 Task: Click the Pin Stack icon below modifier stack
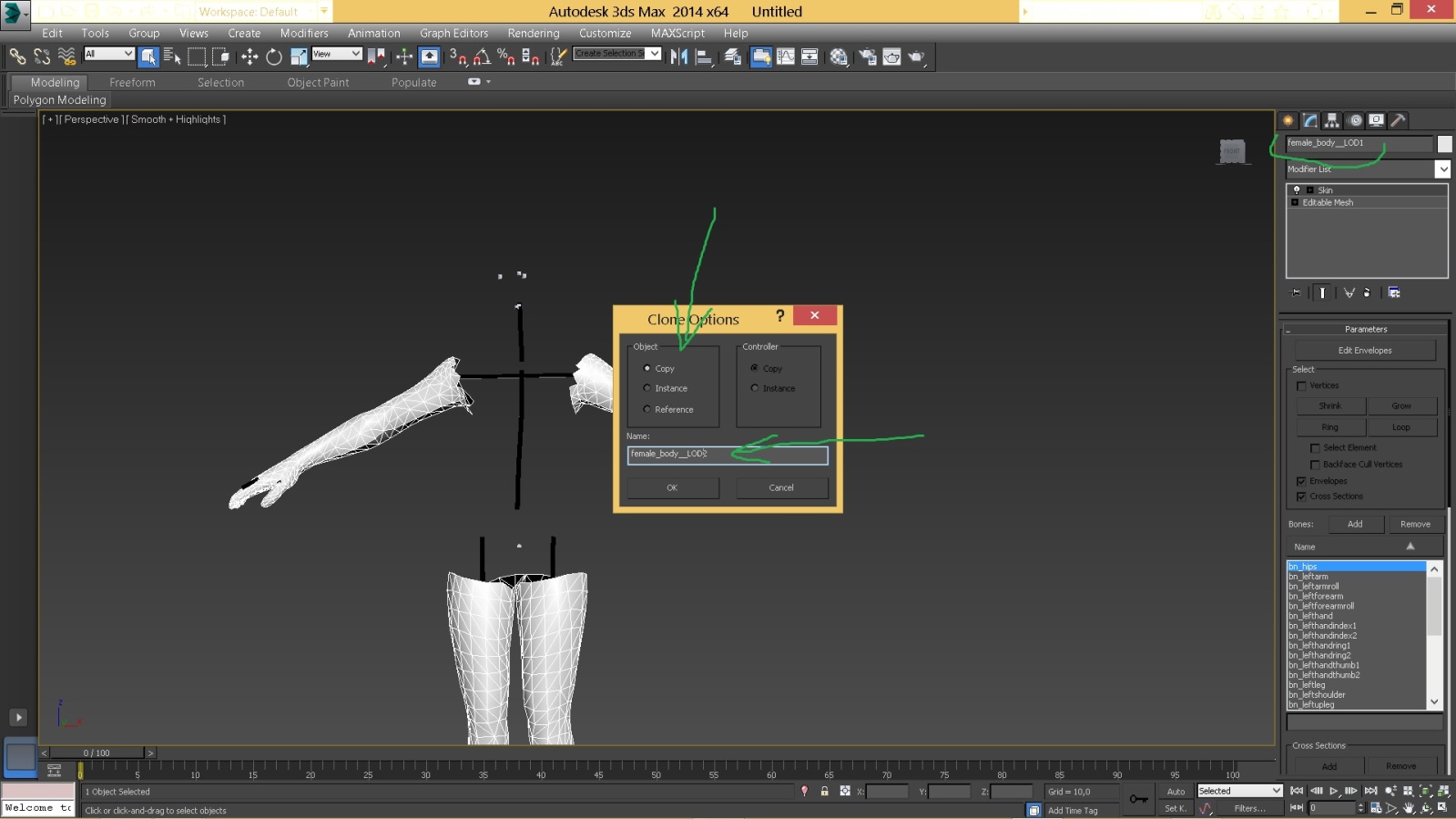1297,293
